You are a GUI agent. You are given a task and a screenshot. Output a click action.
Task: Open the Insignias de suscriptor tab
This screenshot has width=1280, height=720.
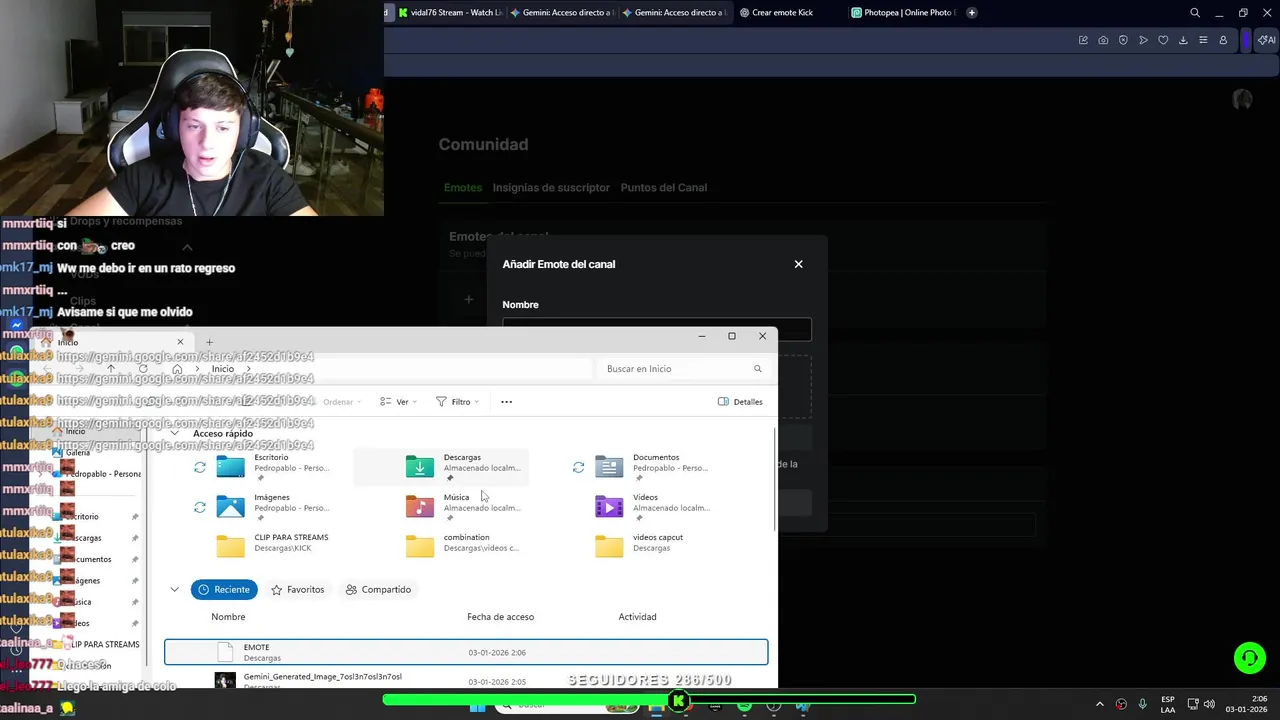[551, 188]
